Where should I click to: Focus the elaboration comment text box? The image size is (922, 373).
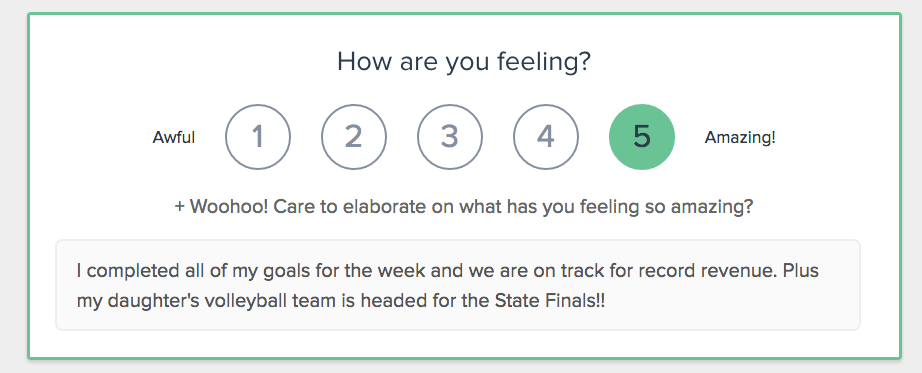(457, 285)
